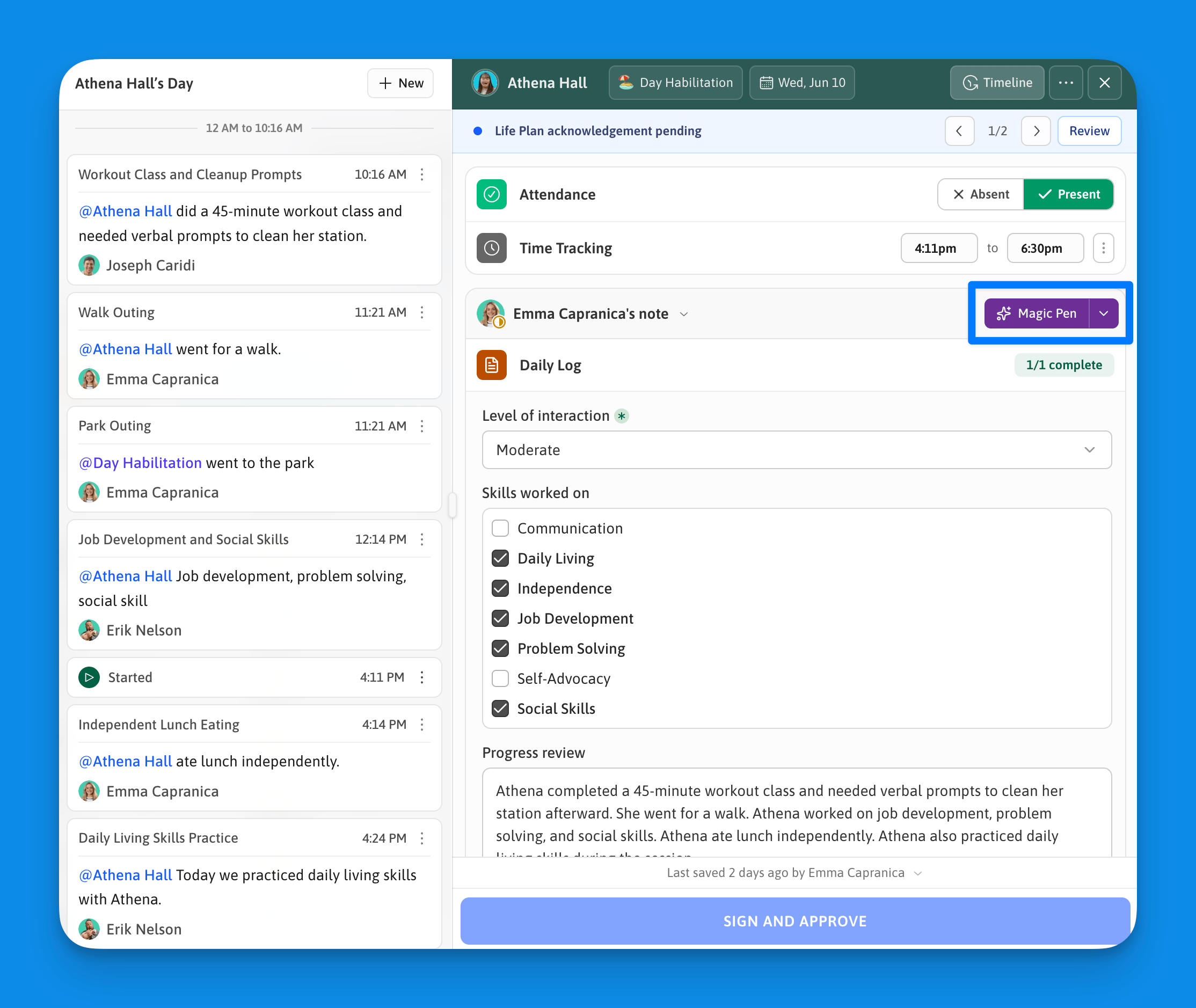Click the 4:24 PM timestamp

click(384, 838)
